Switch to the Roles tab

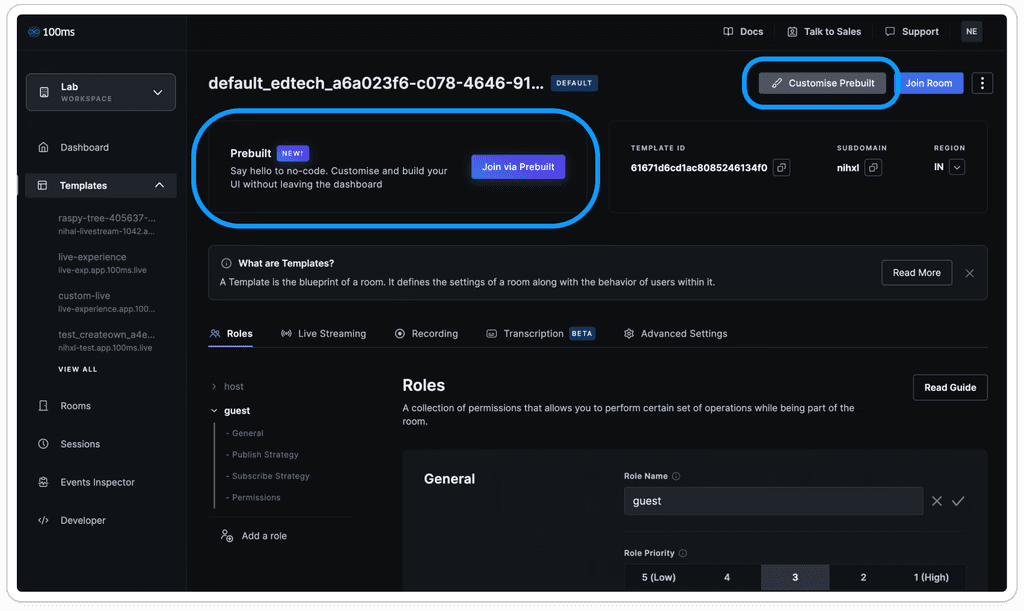[231, 334]
